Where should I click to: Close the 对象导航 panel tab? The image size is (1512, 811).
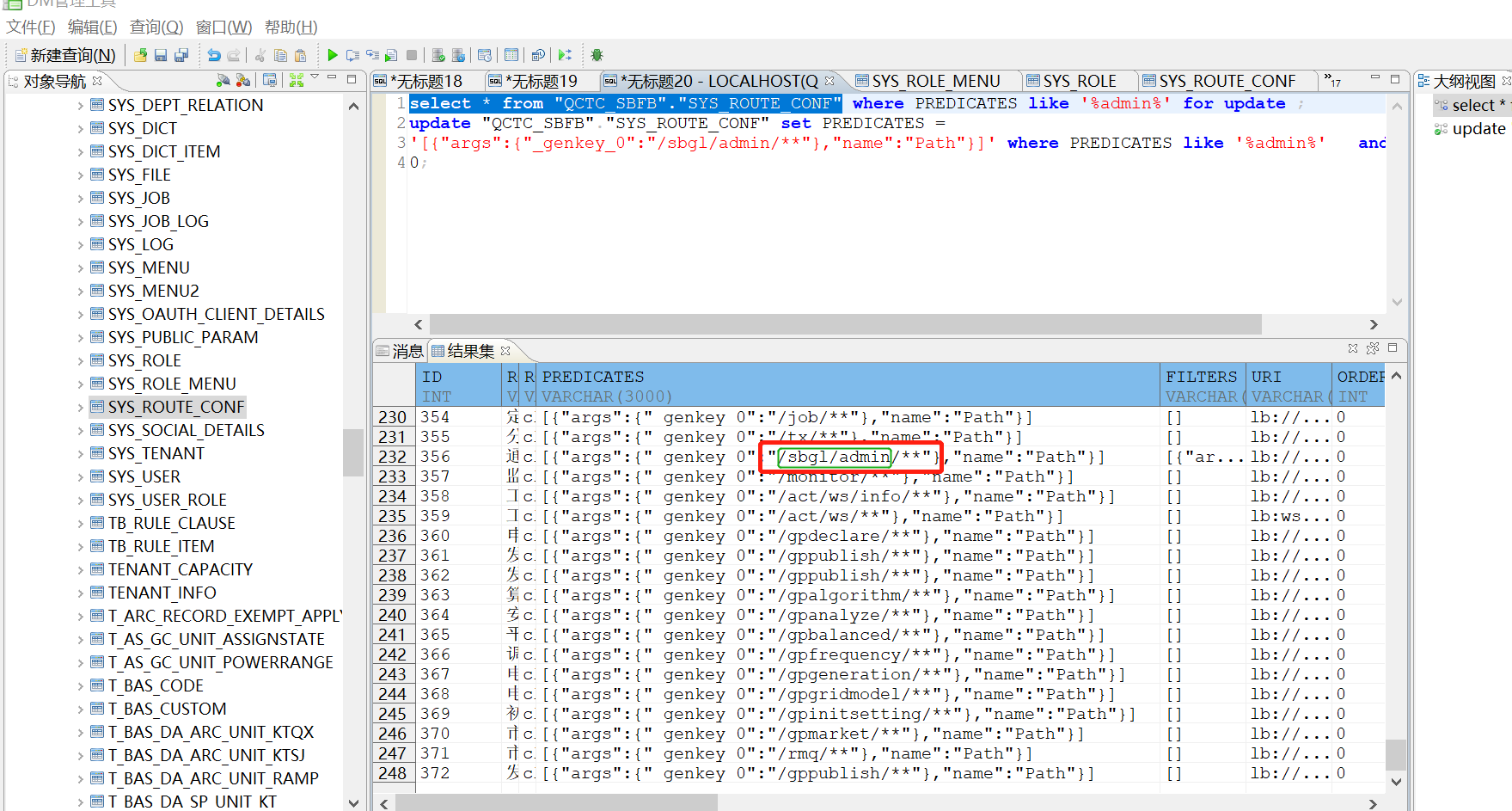tap(97, 81)
